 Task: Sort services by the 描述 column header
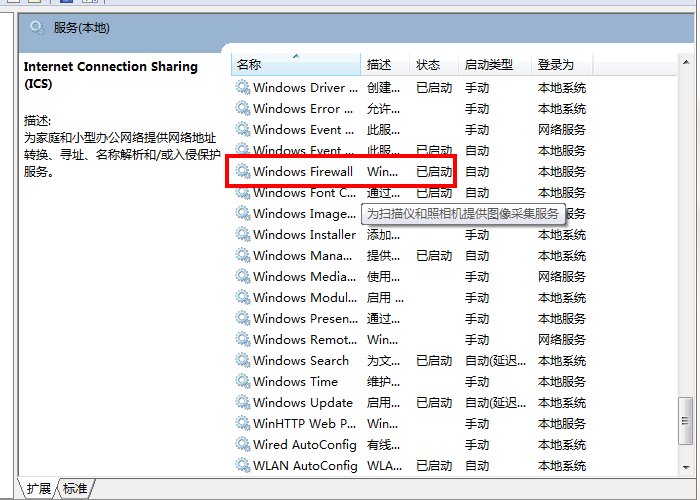pyautogui.click(x=385, y=65)
